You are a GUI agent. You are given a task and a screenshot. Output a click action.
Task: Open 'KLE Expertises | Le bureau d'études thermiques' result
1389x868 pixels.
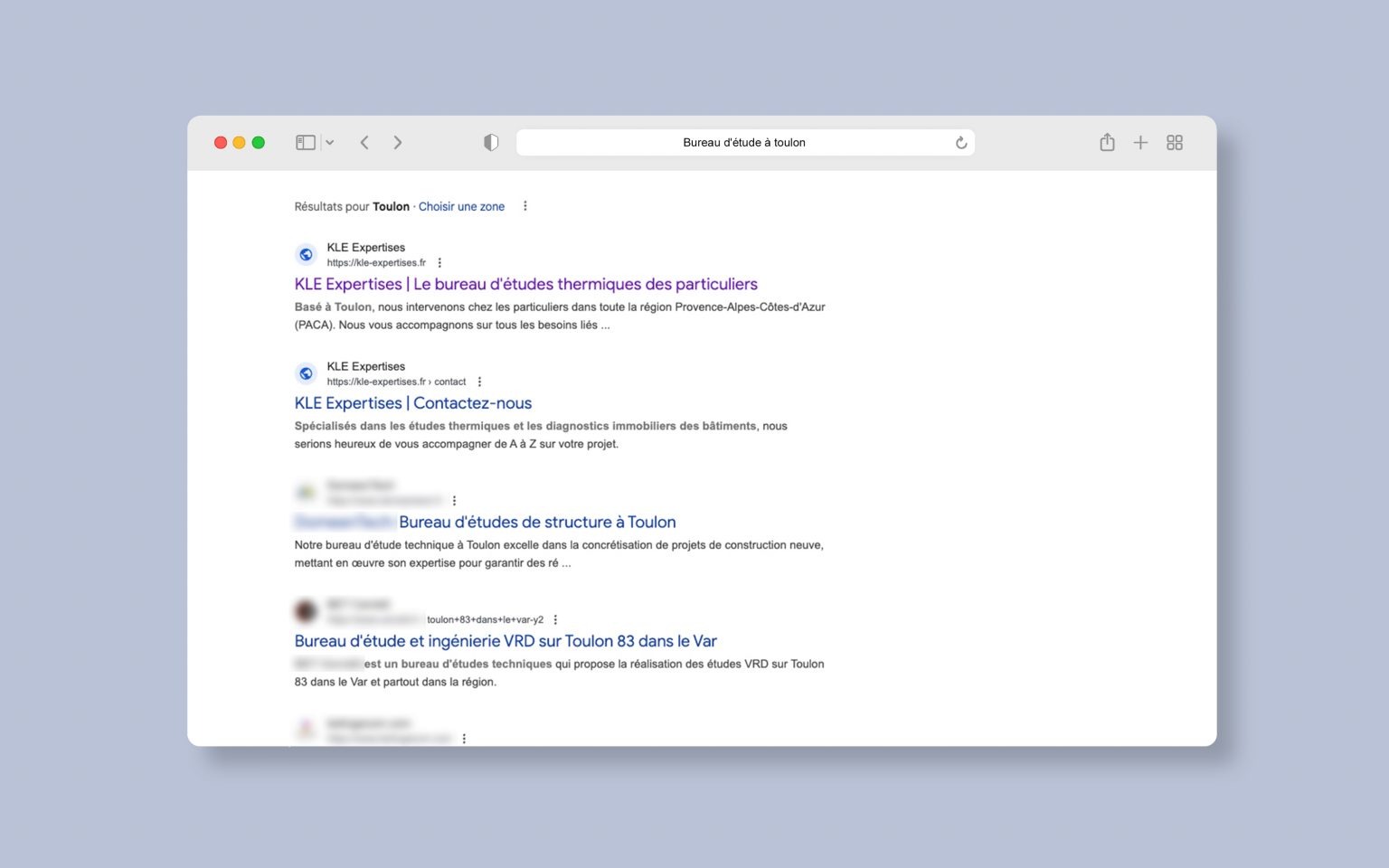coord(525,284)
